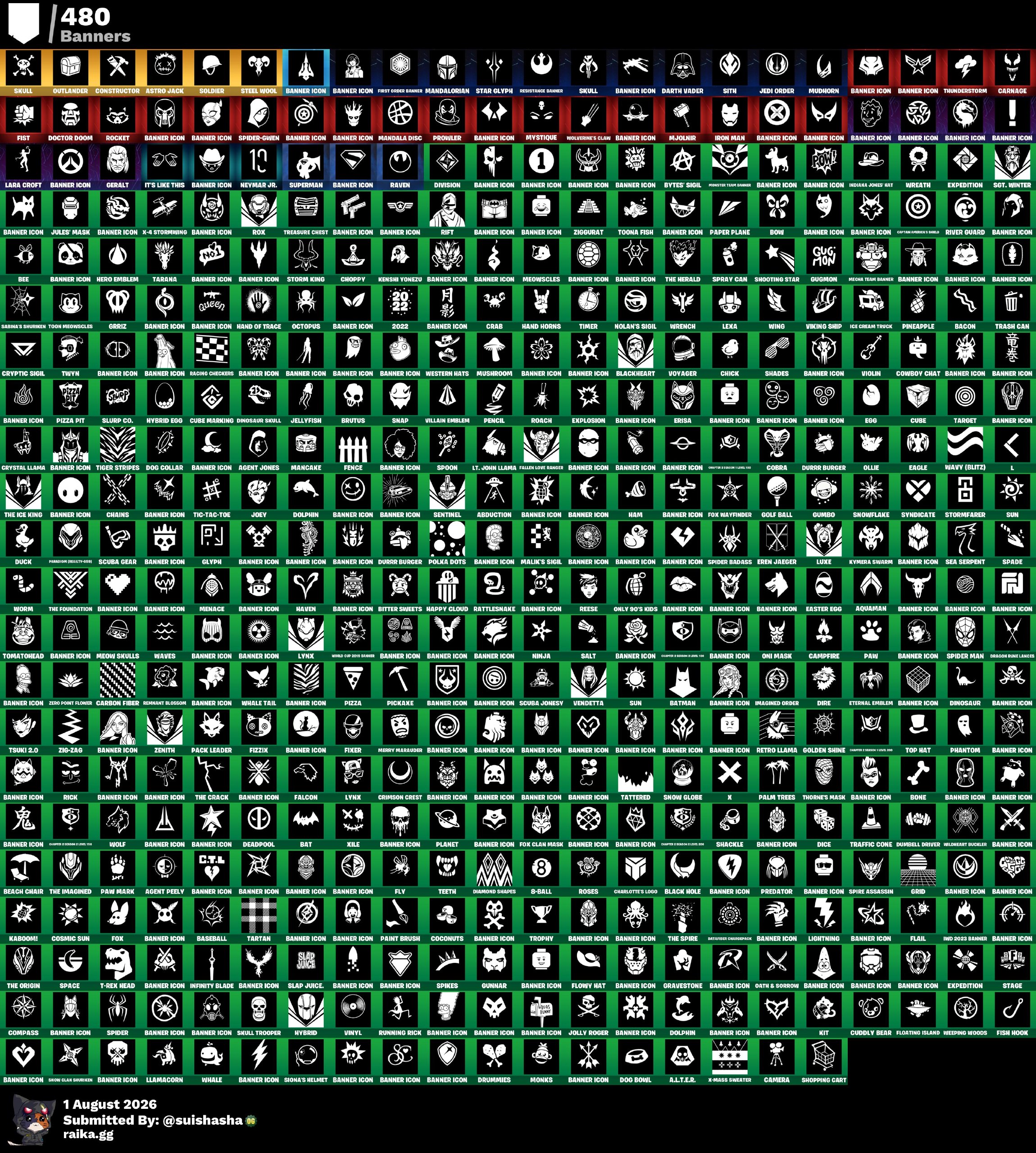1036x1153 pixels.
Task: Select the Raven banner
Action: click(x=400, y=167)
